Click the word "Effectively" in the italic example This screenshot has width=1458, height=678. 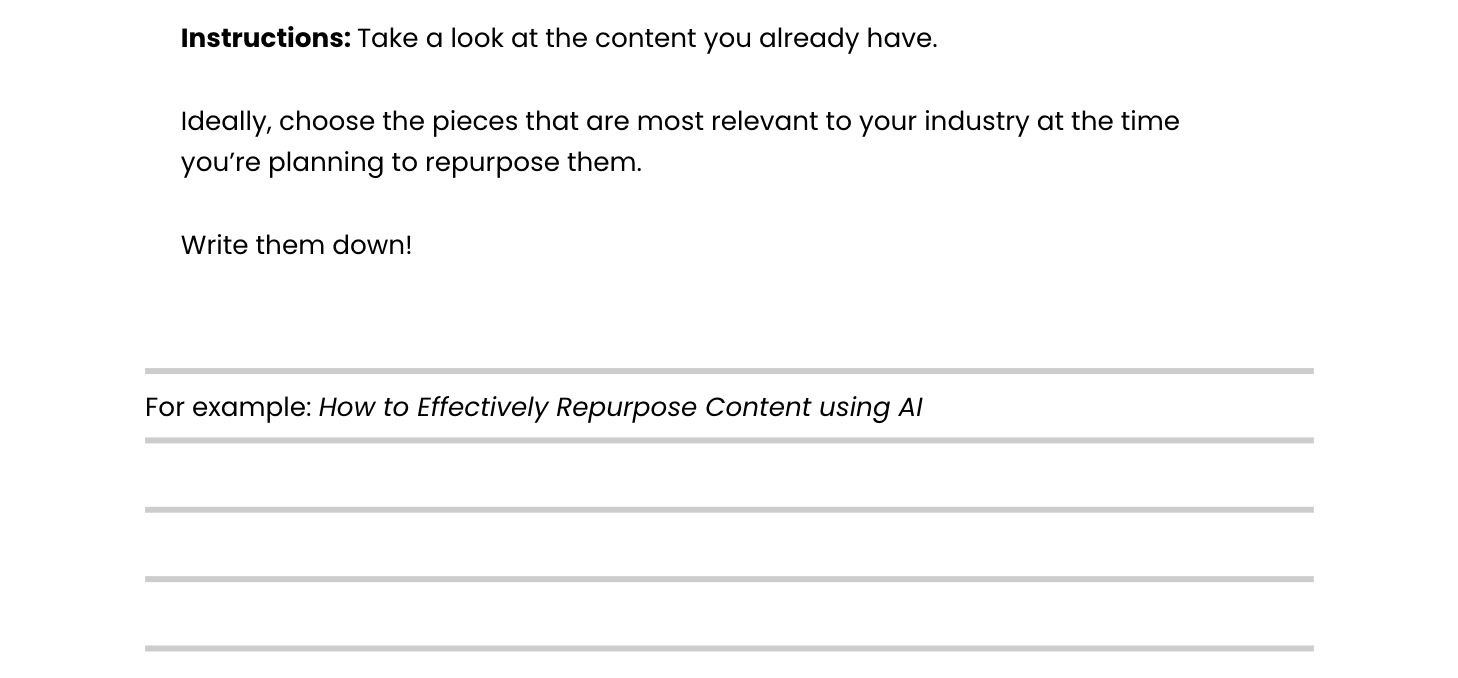[x=482, y=408]
